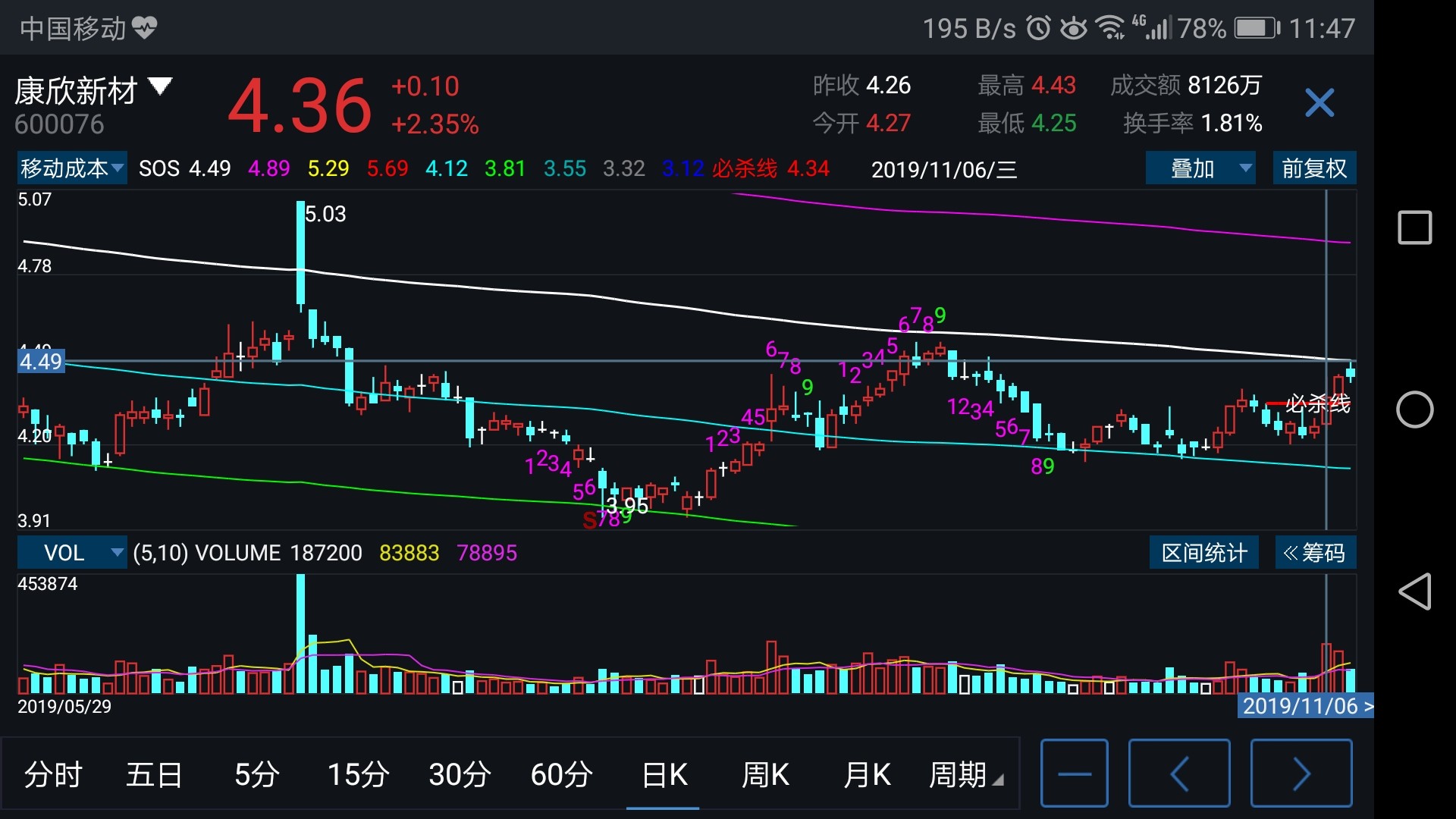Tap the MA10 volume value 78895
This screenshot has height=819, width=1456.
coord(487,553)
